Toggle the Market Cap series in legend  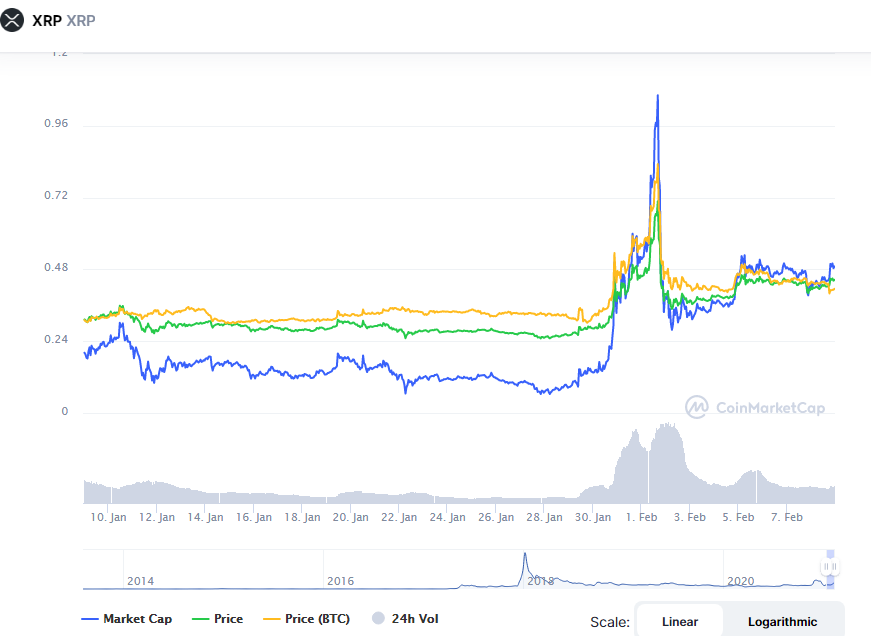(127, 619)
